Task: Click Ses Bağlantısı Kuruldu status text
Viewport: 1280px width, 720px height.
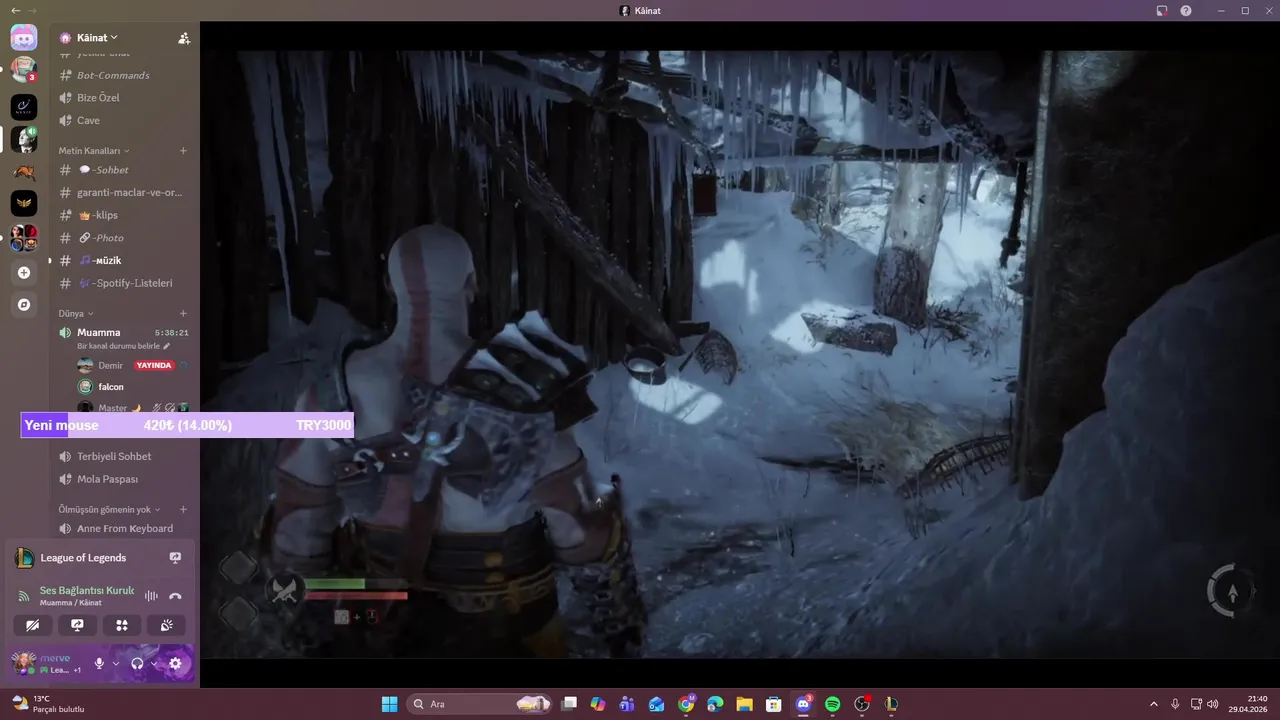Action: pos(86,591)
